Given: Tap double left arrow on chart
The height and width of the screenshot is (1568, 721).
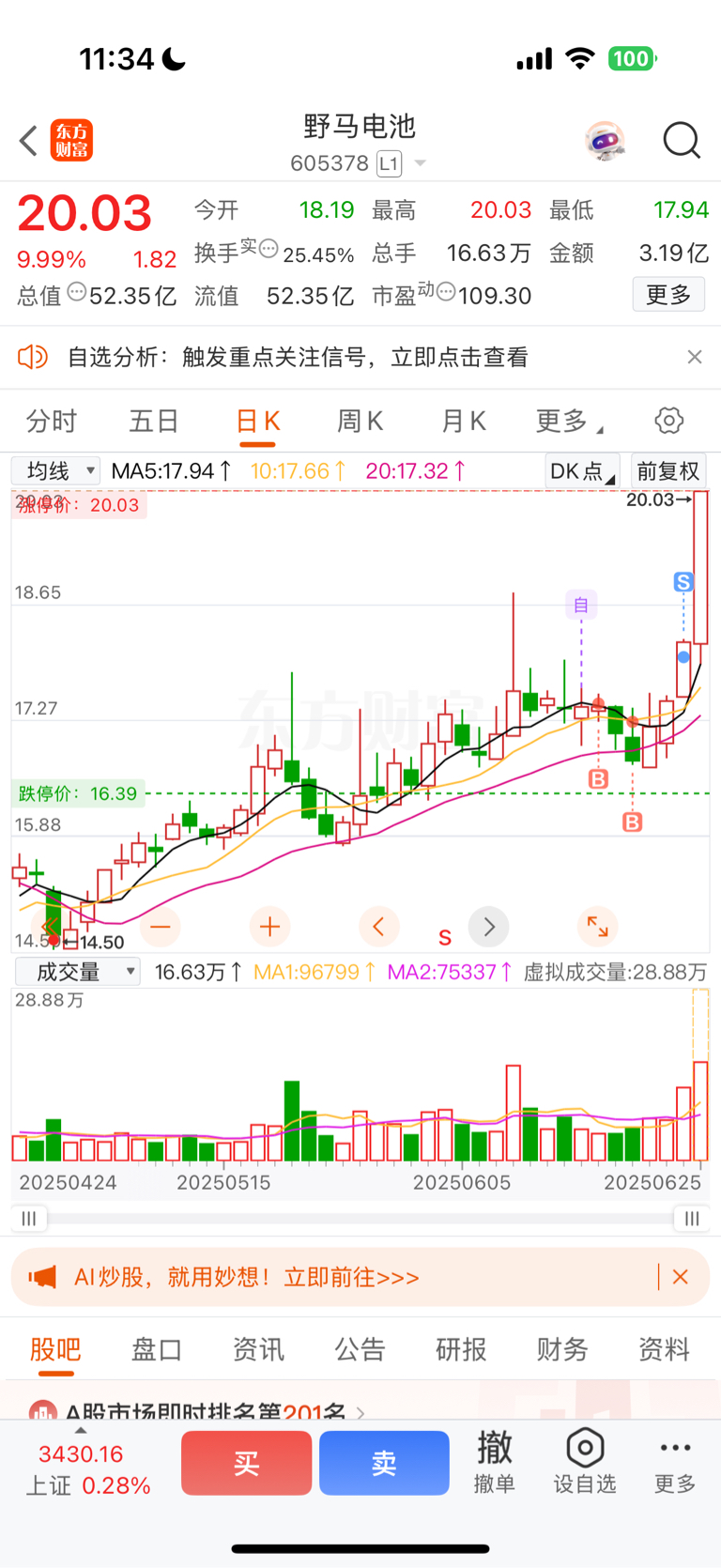Looking at the screenshot, I should 51,927.
